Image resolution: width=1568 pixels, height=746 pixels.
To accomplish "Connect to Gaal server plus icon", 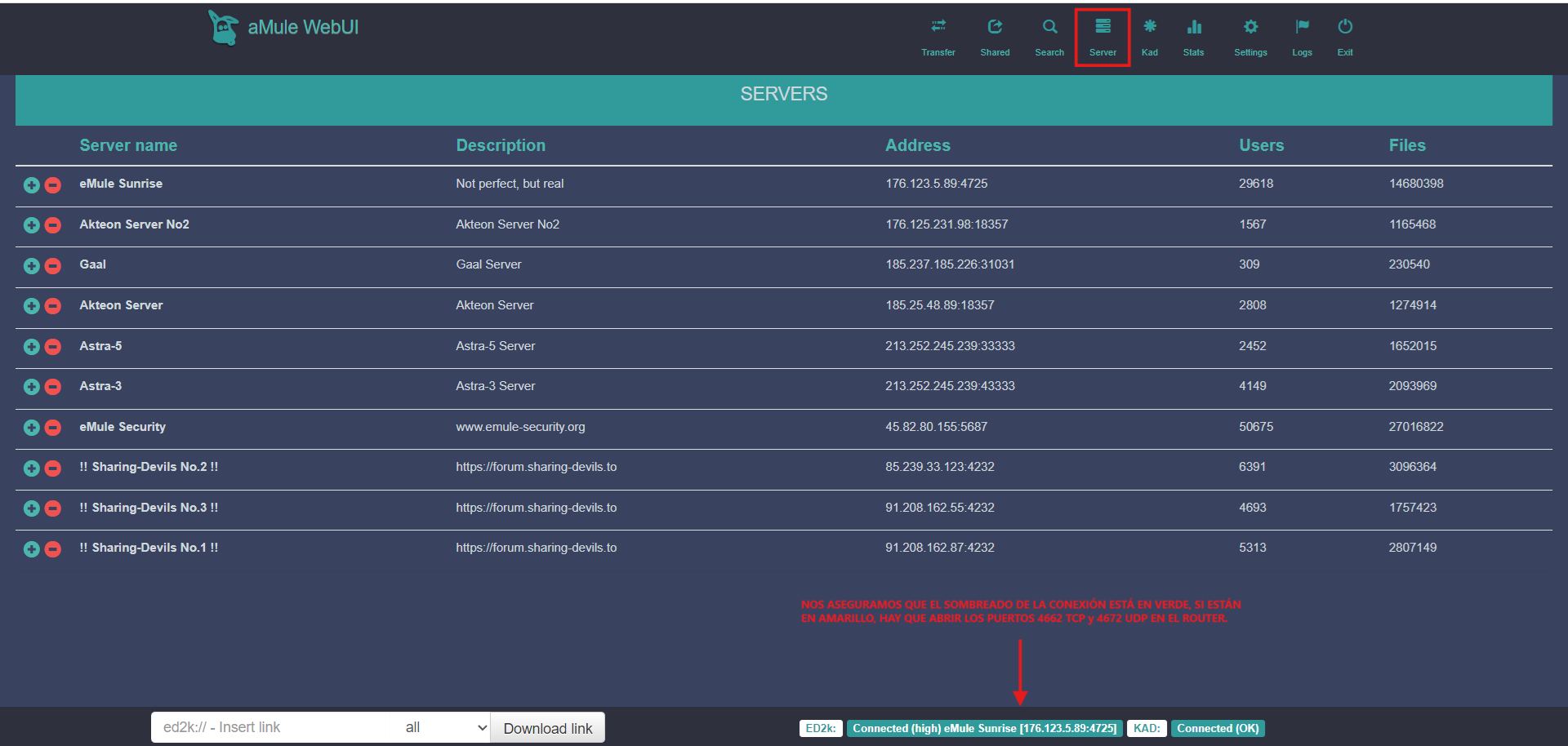I will click(x=32, y=266).
